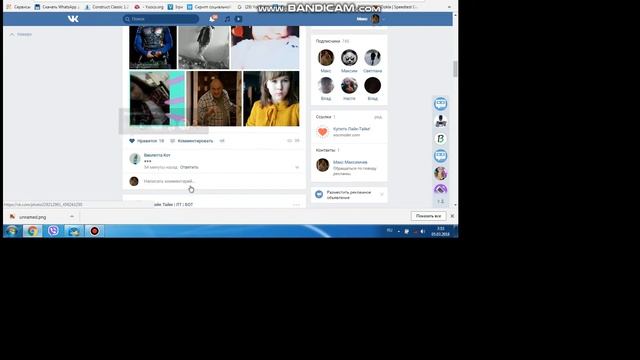The height and width of the screenshot is (360, 640).
Task: Focus the VK search field
Action: (x=161, y=19)
